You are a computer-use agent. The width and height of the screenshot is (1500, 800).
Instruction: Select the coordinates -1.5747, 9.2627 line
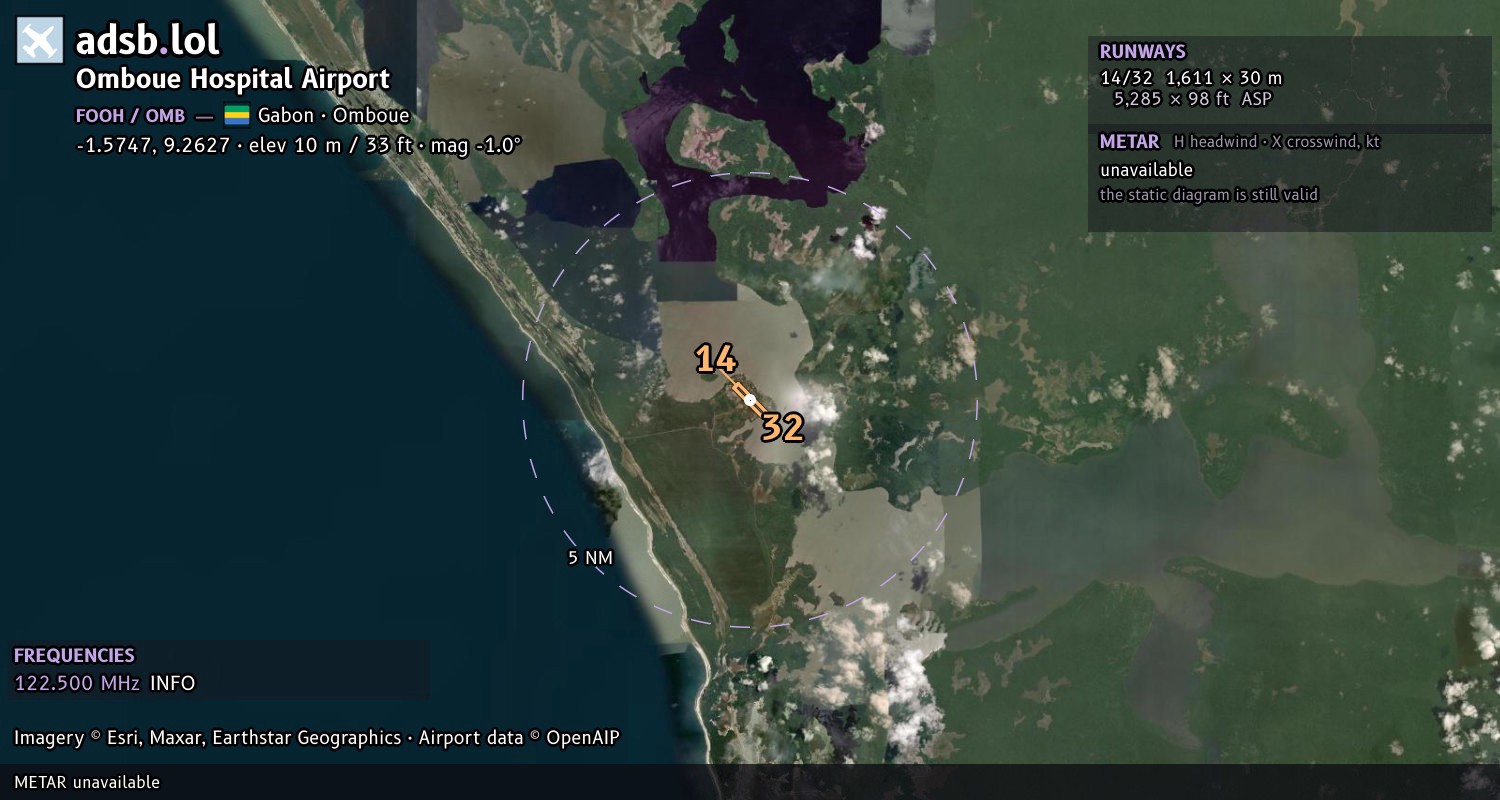coord(299,145)
